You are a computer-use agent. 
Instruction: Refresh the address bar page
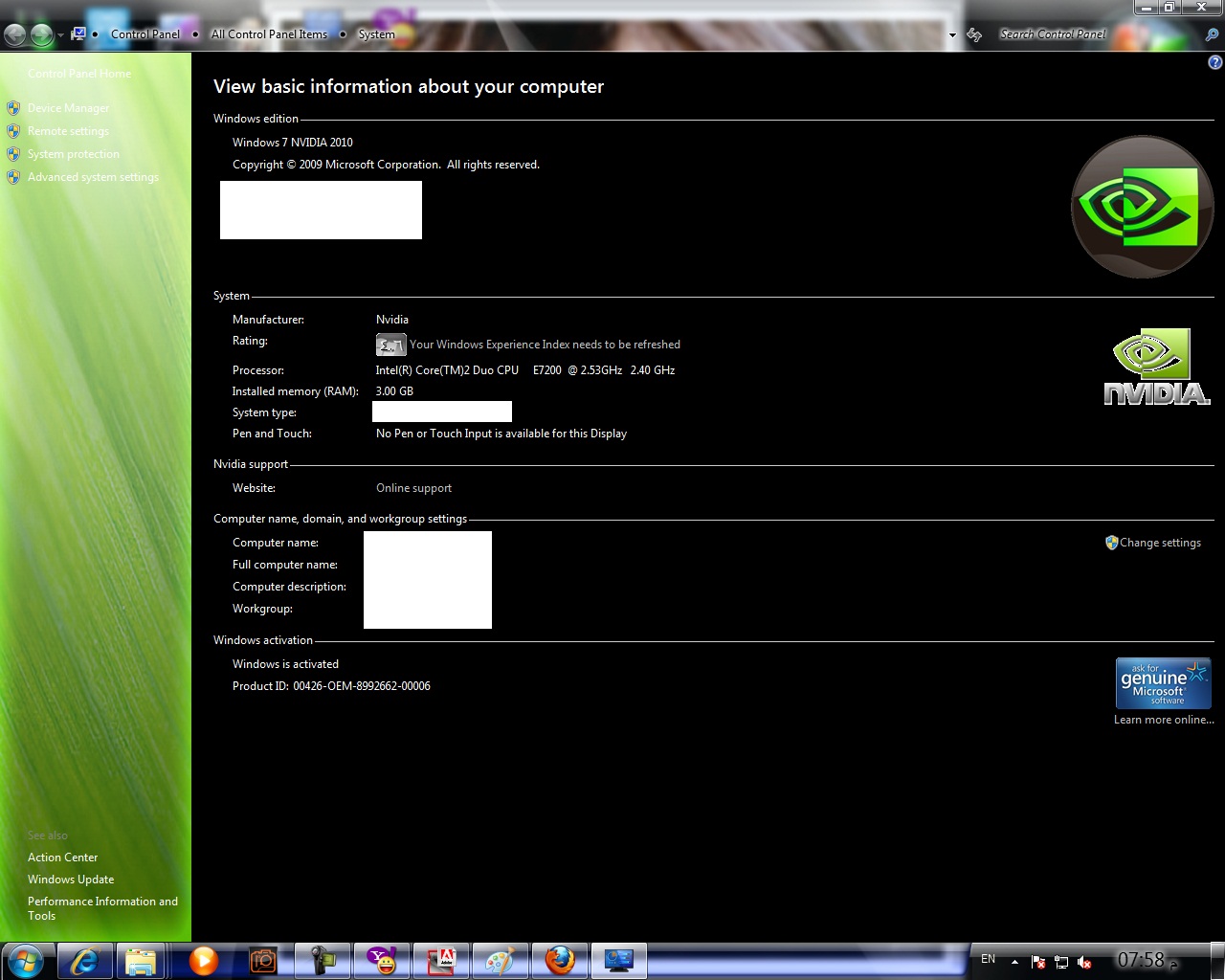tap(974, 34)
